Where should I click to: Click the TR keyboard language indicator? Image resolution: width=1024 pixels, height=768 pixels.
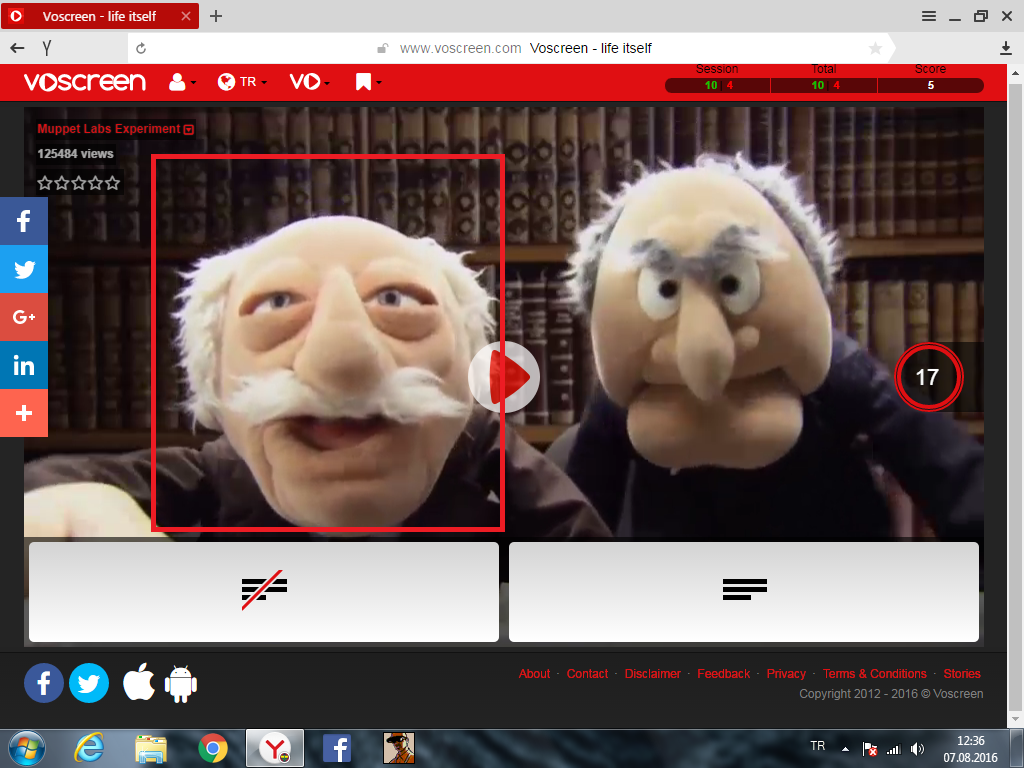818,746
